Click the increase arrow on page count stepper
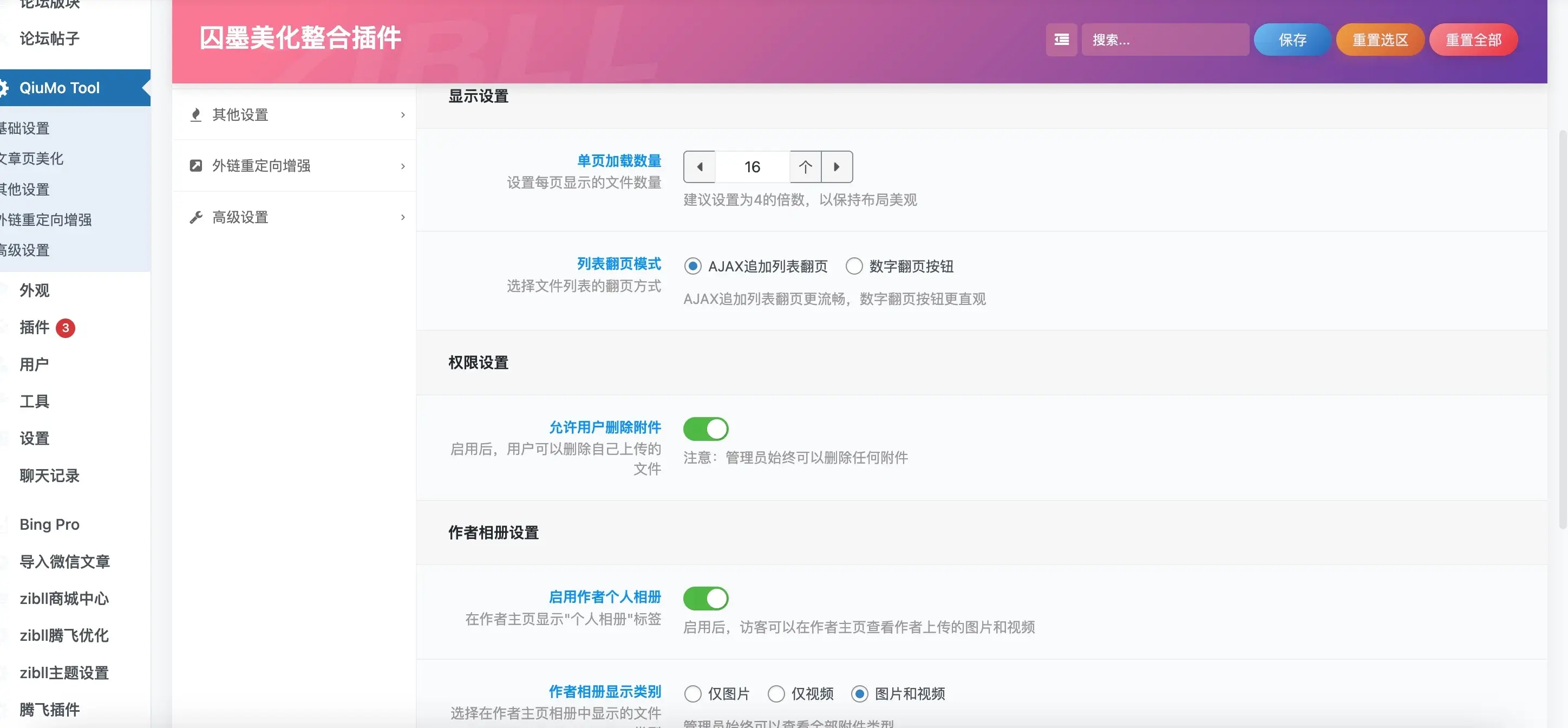The width and height of the screenshot is (1568, 728). [837, 167]
